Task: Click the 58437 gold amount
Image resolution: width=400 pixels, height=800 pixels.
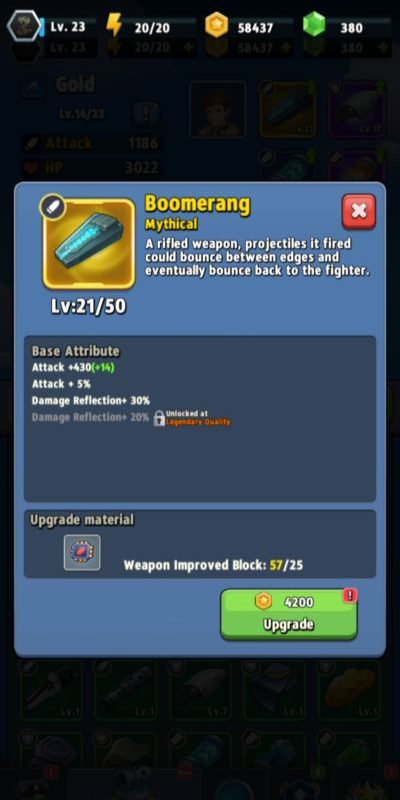Action: [x=255, y=28]
